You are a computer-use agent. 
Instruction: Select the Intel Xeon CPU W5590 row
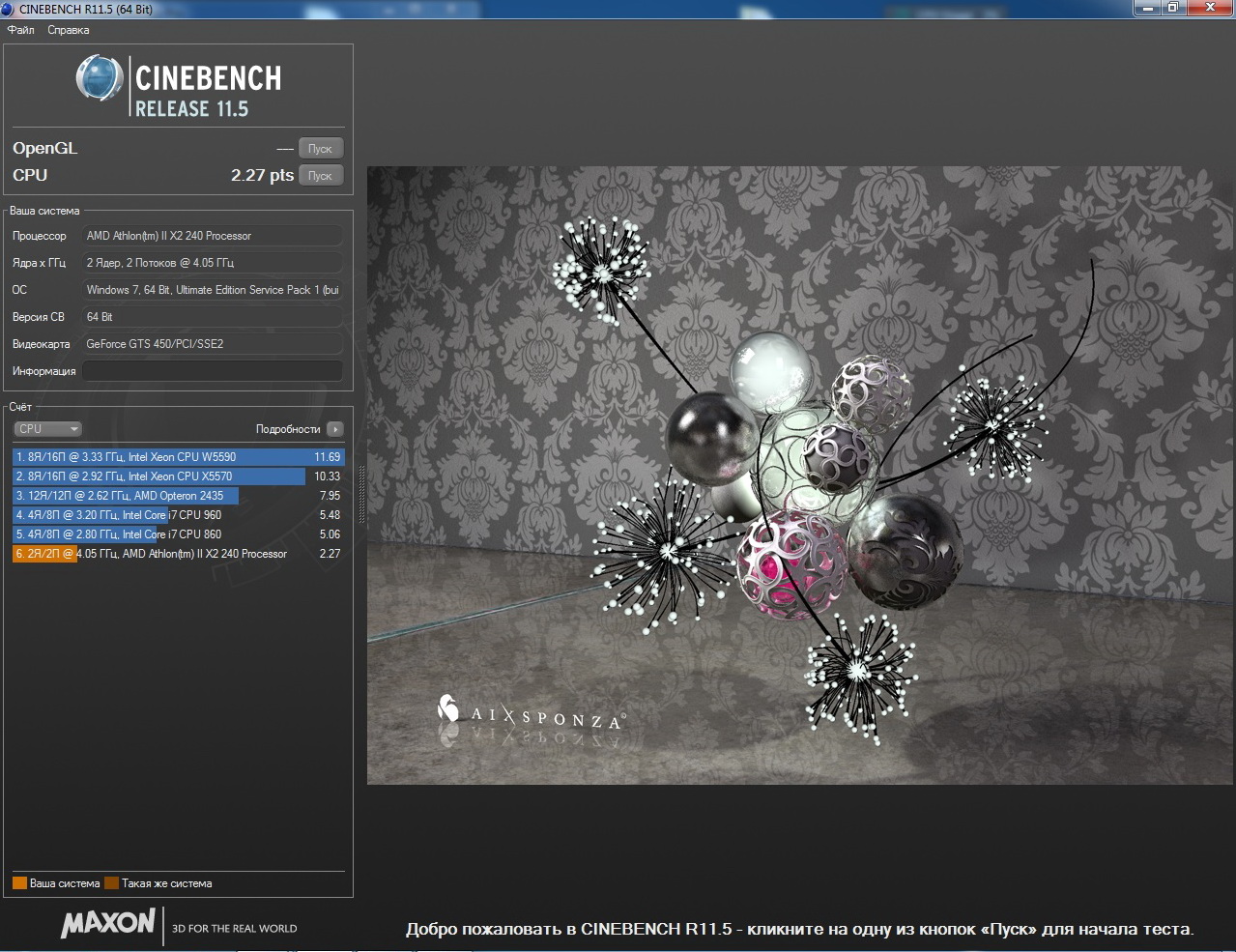[x=179, y=457]
